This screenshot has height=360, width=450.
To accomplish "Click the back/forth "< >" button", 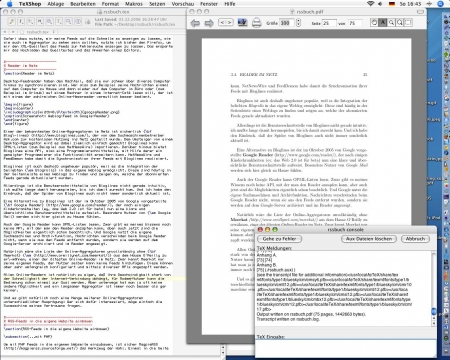I will [226, 22].
